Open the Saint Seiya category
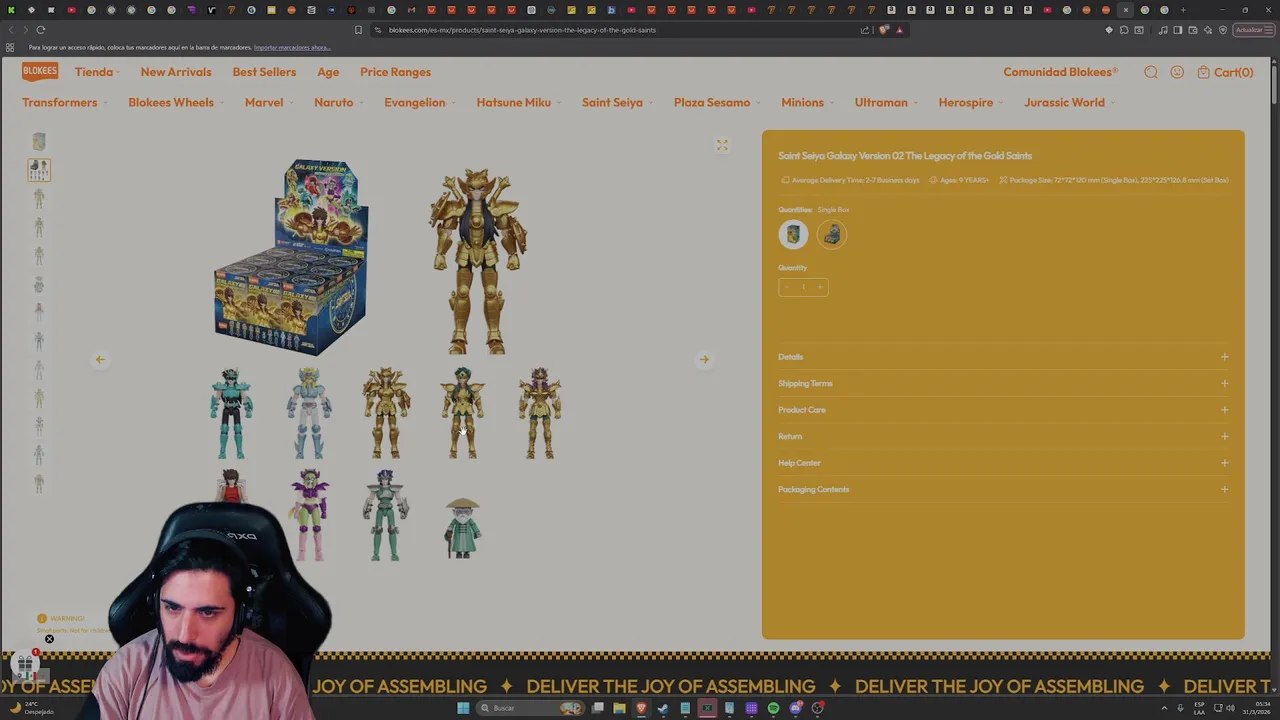This screenshot has width=1280, height=720. (x=617, y=102)
